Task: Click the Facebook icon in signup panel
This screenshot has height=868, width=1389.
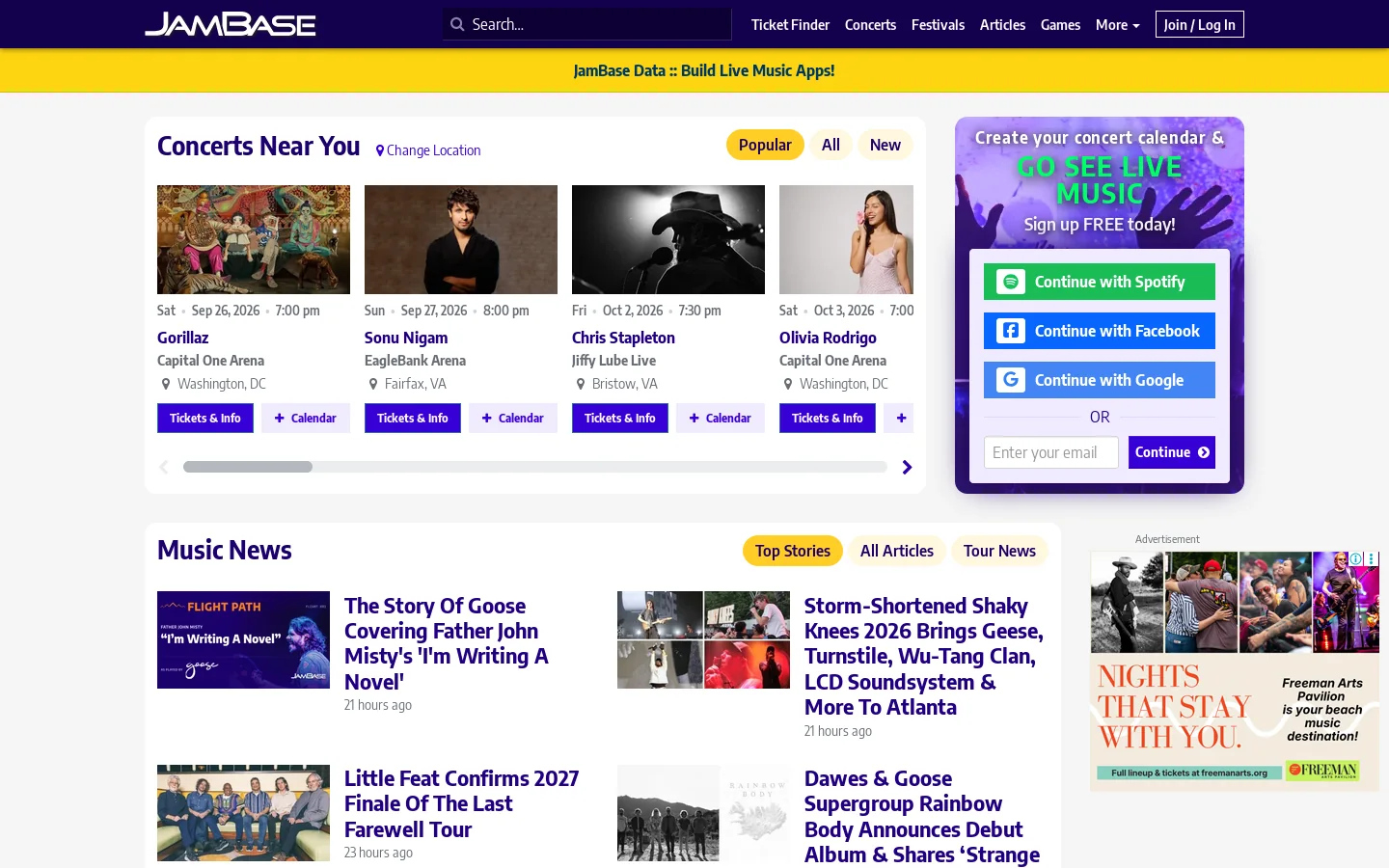Action: click(x=1011, y=331)
